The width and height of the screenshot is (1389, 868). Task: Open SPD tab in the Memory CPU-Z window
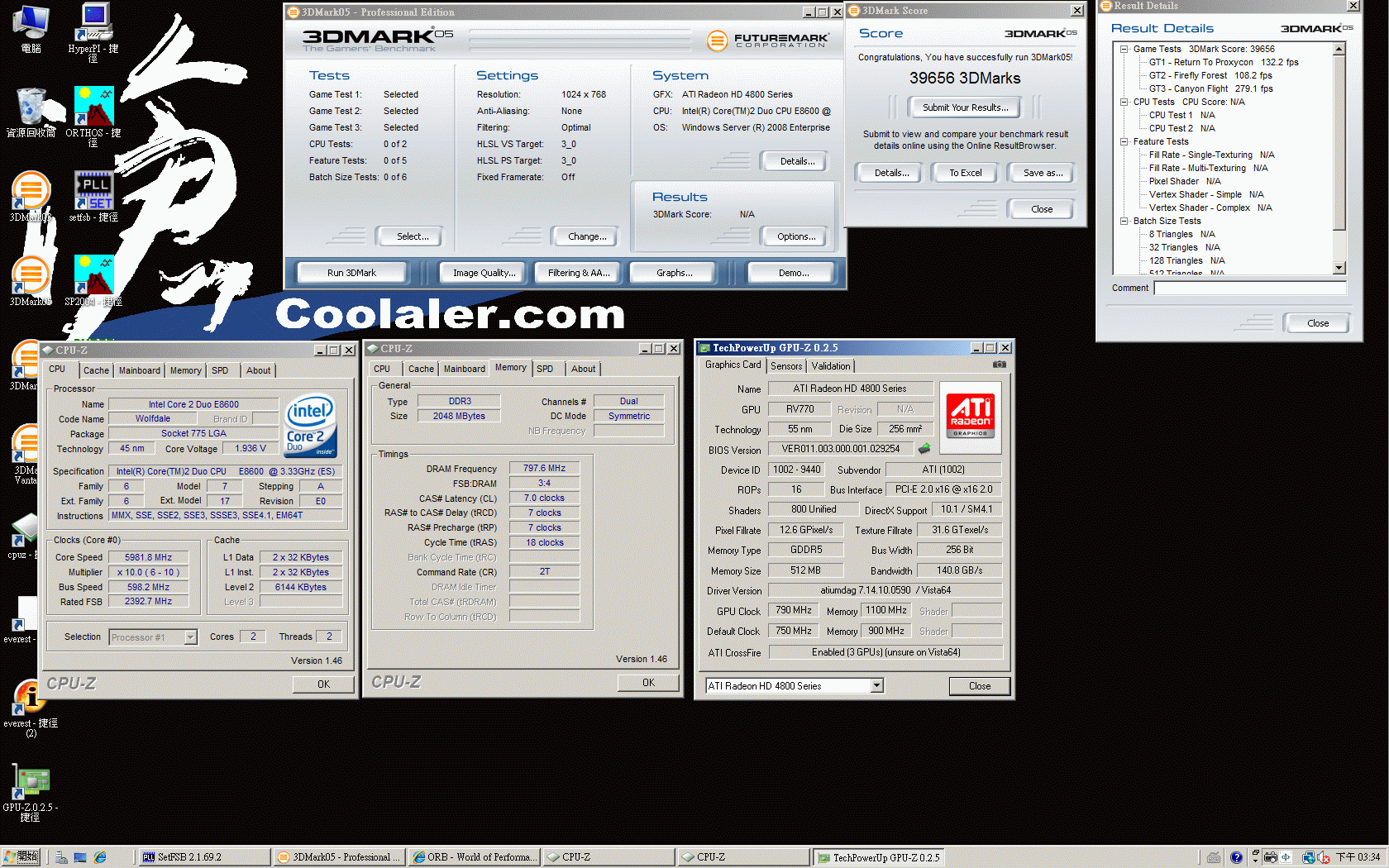tap(545, 369)
